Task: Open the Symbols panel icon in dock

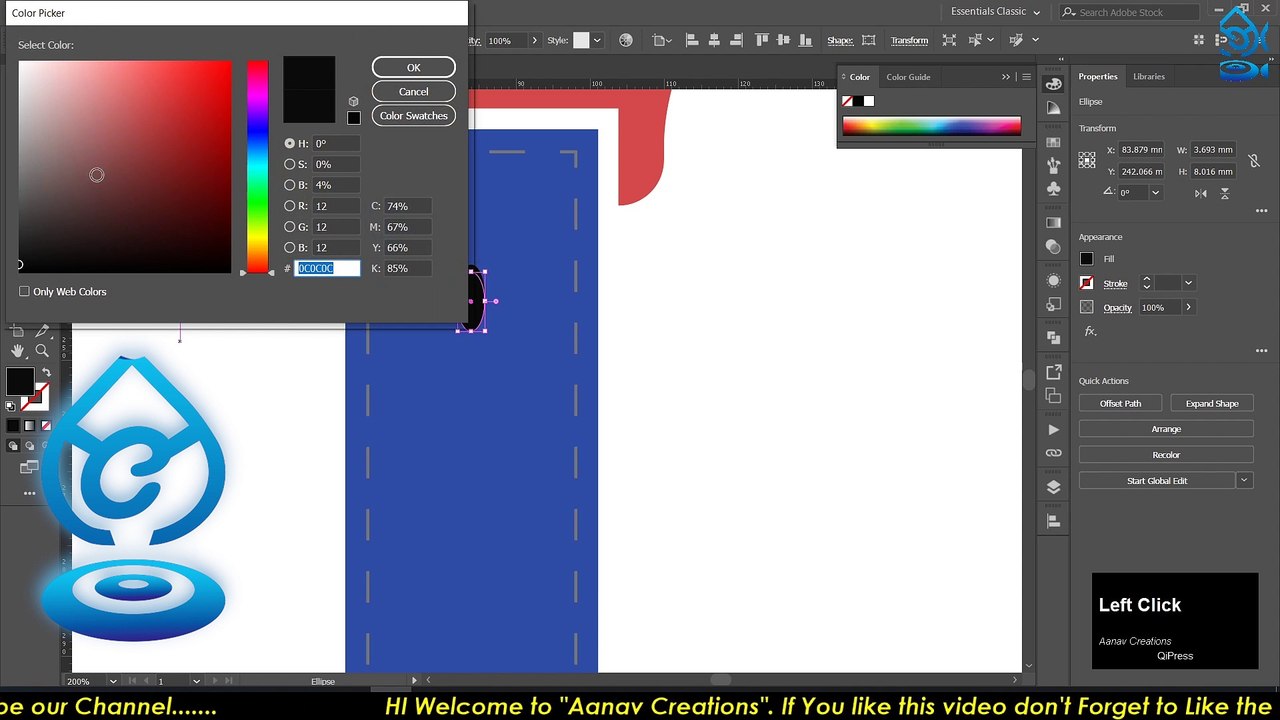Action: 1053,189
